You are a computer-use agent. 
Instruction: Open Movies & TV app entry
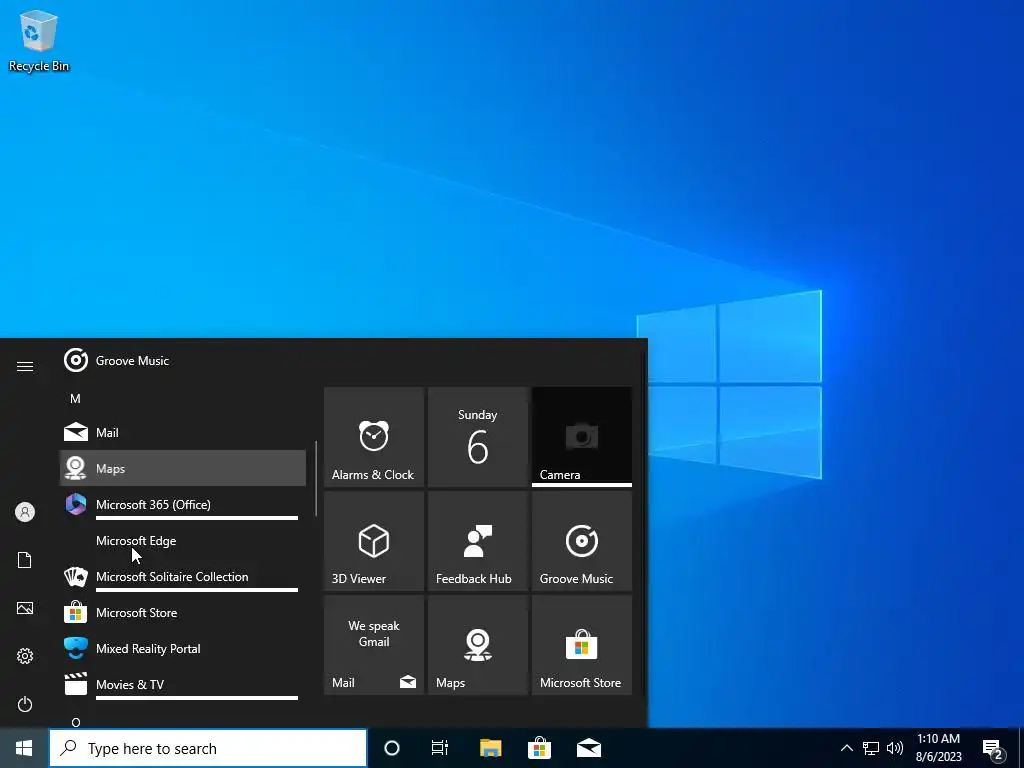pyautogui.click(x=183, y=684)
